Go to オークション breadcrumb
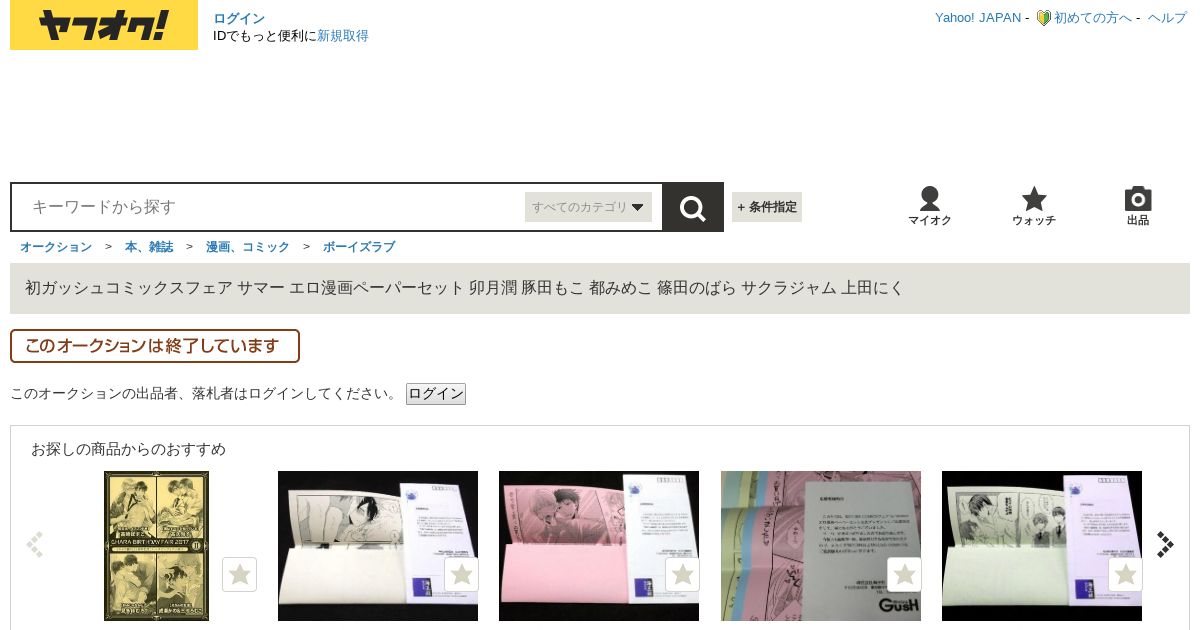1200x630 pixels. point(56,247)
